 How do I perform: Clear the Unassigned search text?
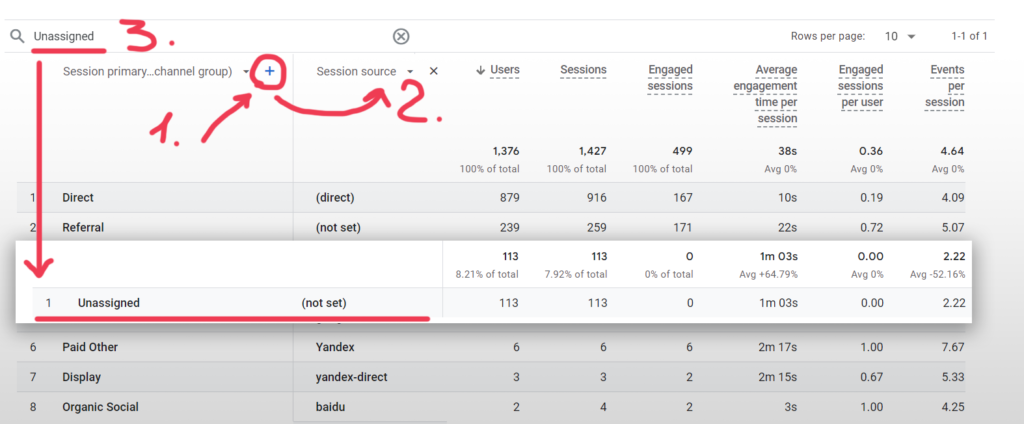coord(401,37)
